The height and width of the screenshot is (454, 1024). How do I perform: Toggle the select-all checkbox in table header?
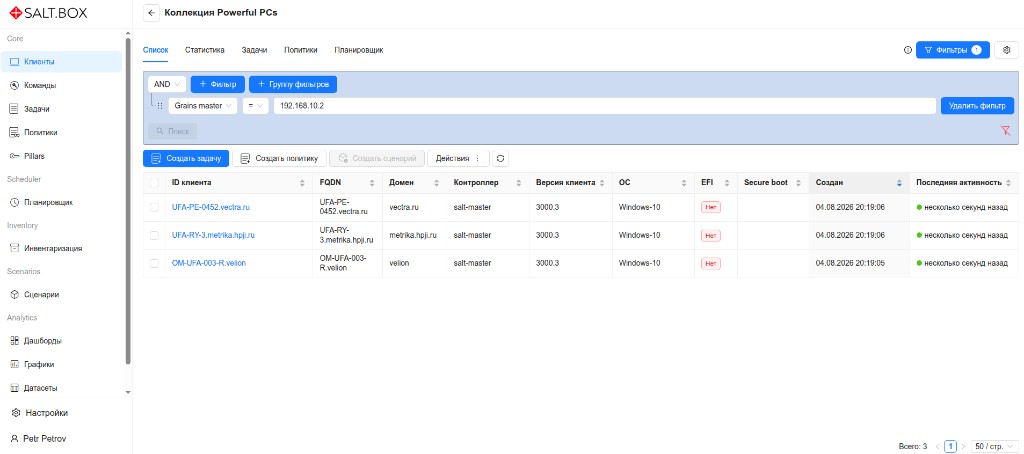(x=154, y=183)
